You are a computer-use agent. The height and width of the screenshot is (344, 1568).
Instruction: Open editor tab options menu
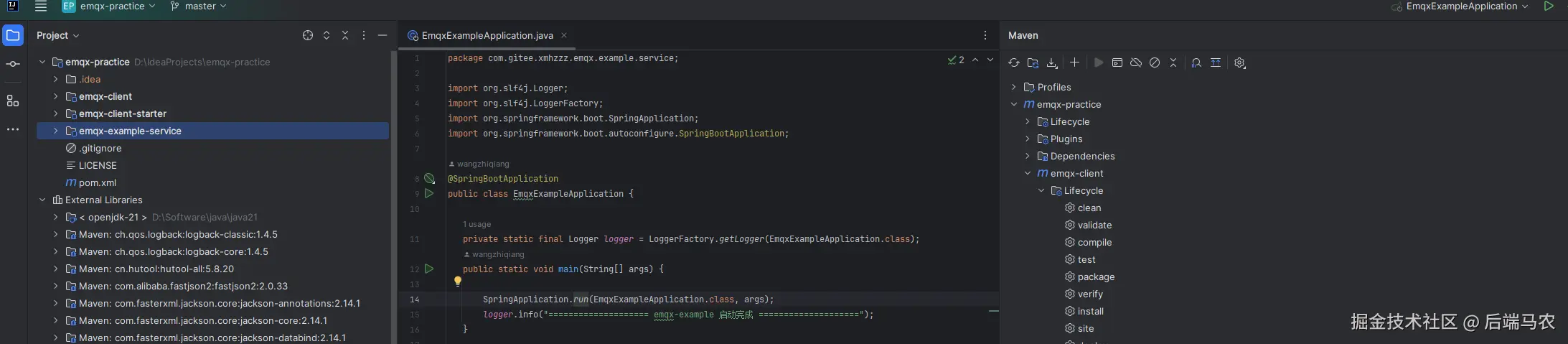(x=985, y=35)
